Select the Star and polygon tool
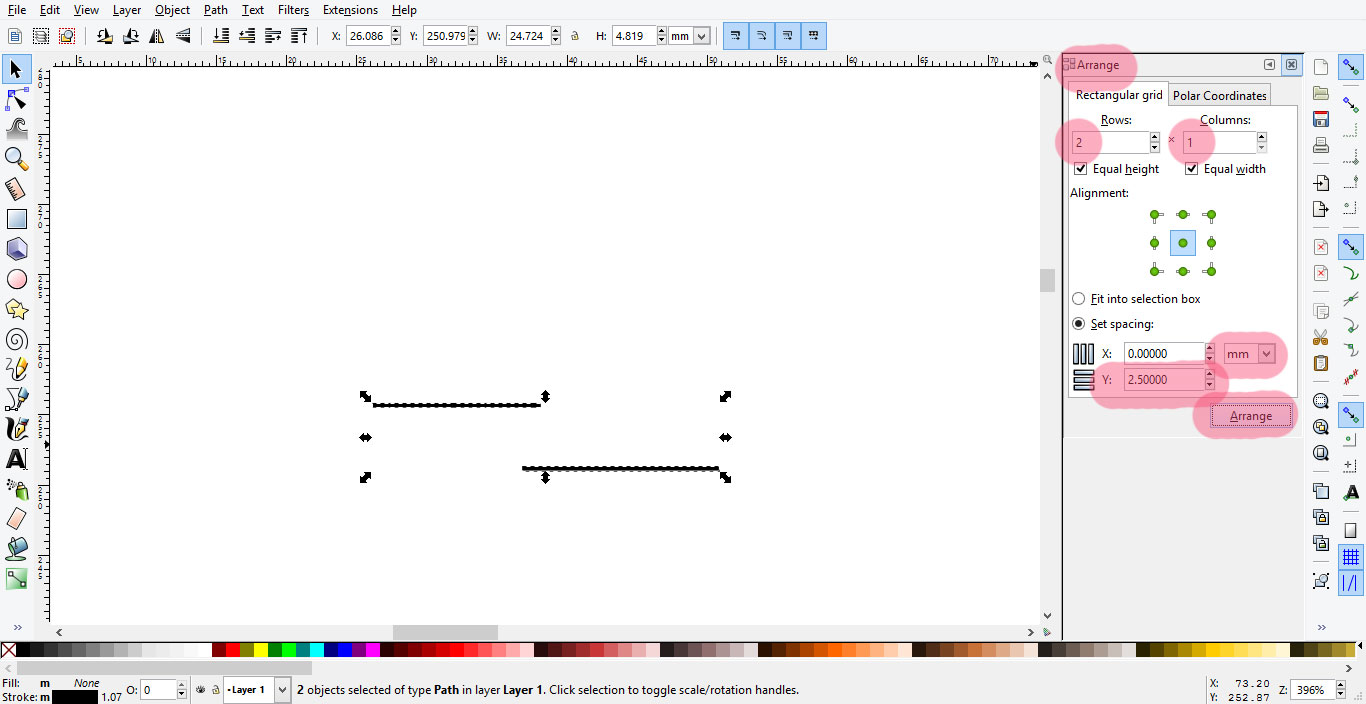The image size is (1366, 704). (16, 309)
